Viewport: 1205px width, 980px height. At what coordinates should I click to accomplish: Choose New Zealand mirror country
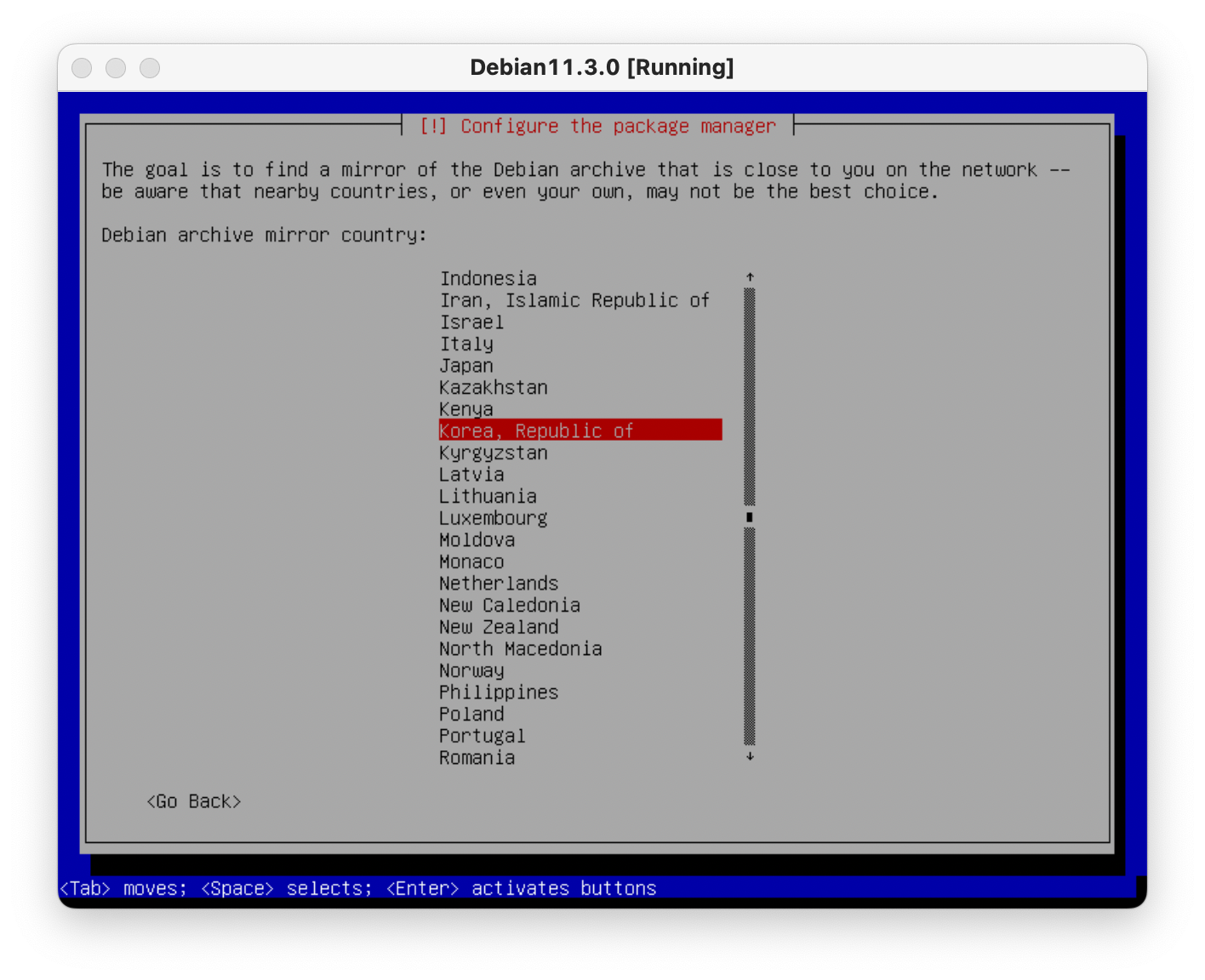point(499,627)
